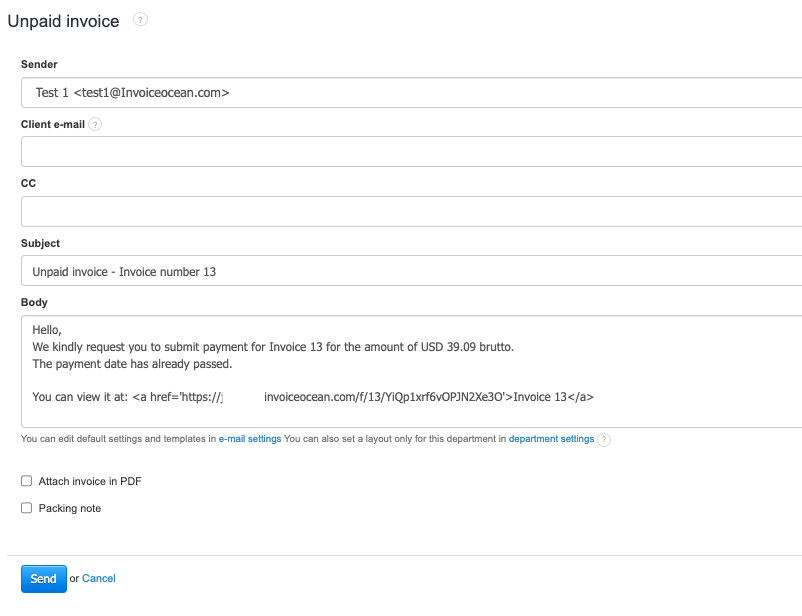Screen dimensions: 802x616
Task: Click the Client e-mail label text
Action: tap(52, 125)
